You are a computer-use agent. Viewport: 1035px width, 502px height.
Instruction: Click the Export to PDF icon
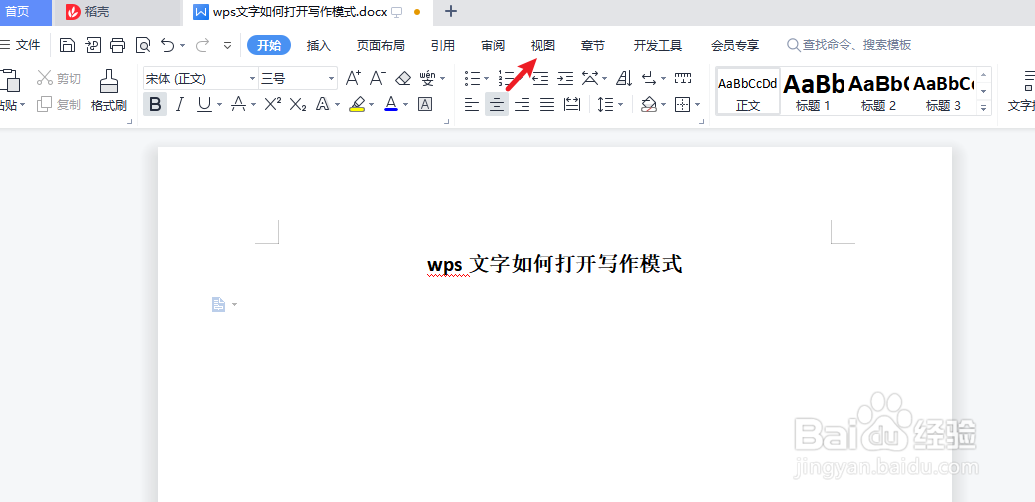92,45
